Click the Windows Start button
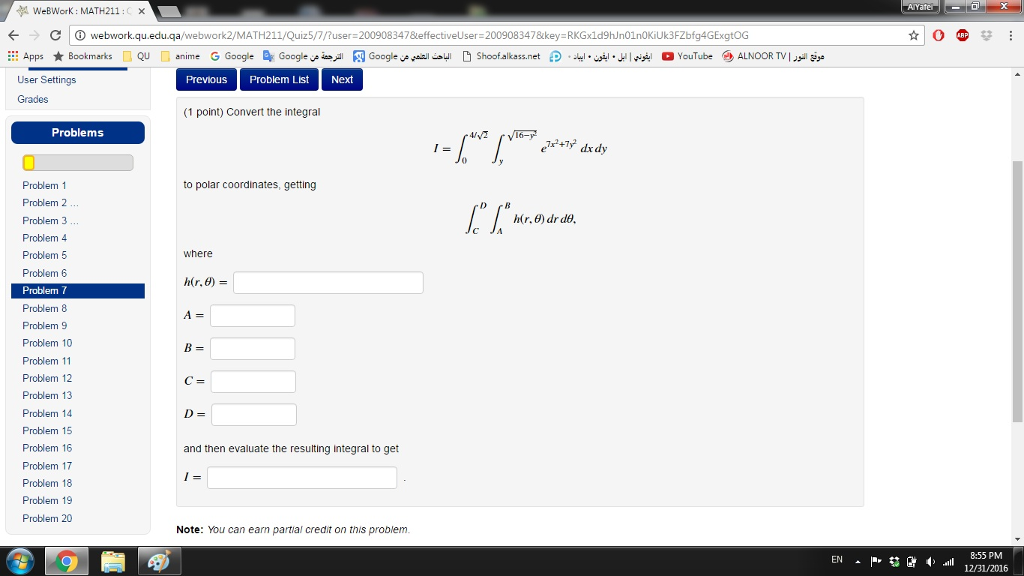 pos(17,562)
